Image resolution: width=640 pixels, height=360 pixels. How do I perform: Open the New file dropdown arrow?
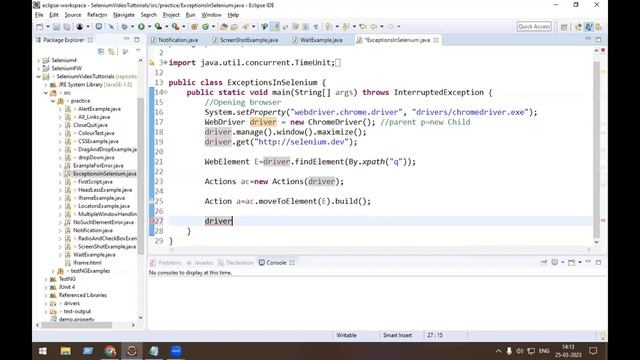coord(47,27)
